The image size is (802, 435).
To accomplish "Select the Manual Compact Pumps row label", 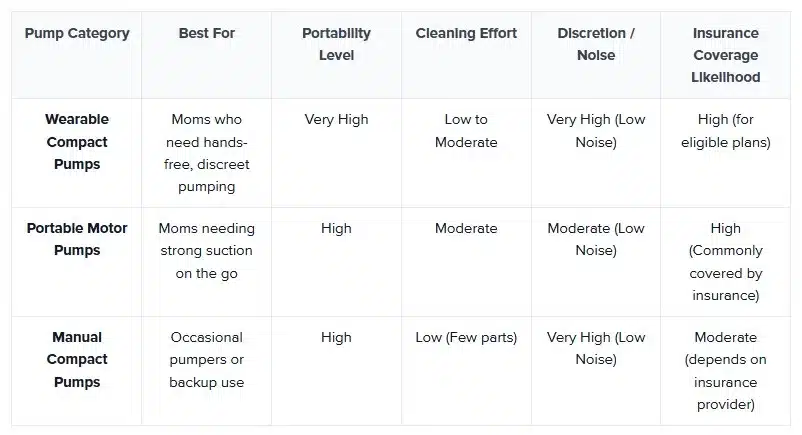I will [76, 360].
